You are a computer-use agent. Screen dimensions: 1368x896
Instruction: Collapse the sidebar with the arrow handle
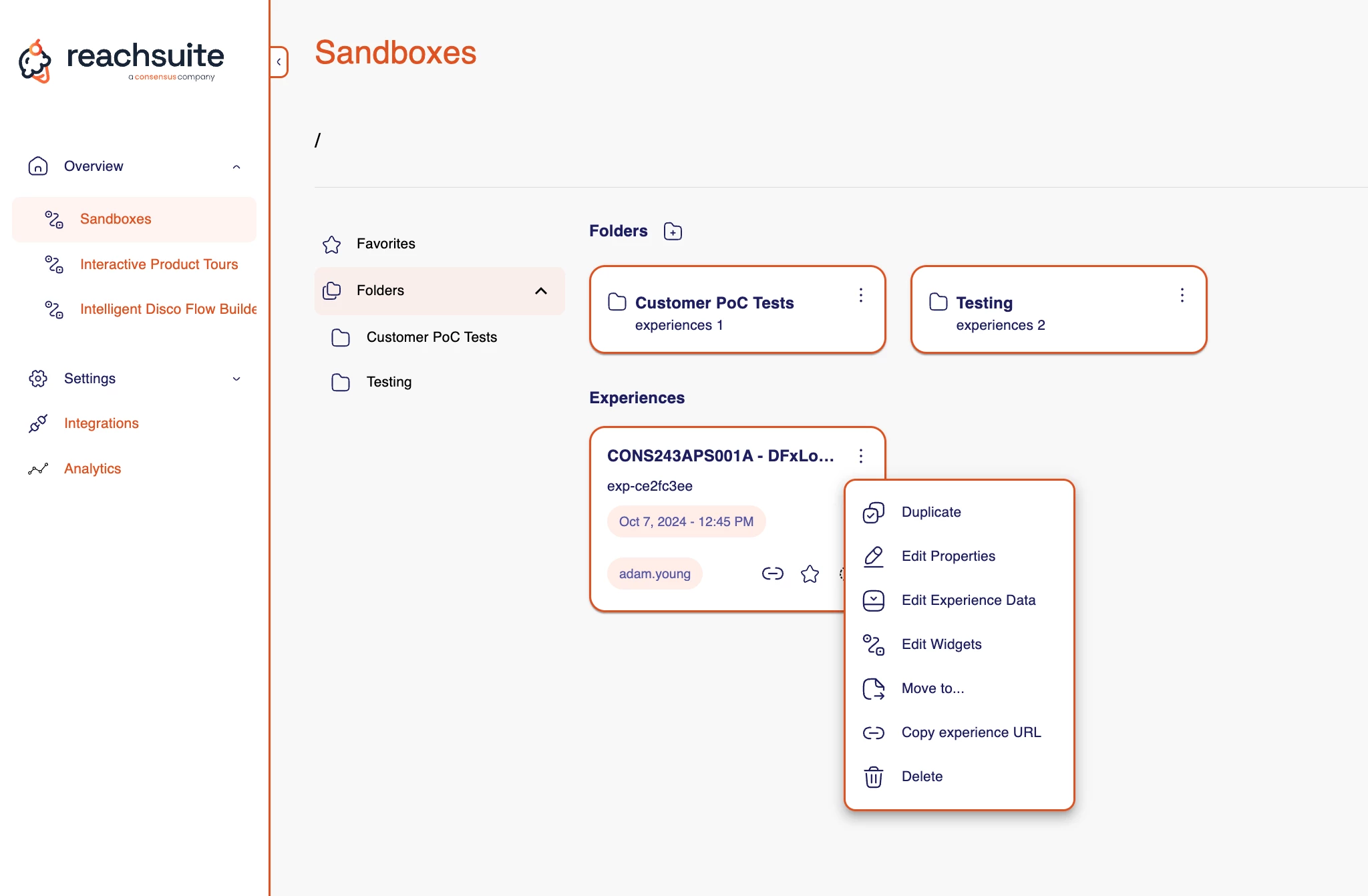click(x=279, y=62)
